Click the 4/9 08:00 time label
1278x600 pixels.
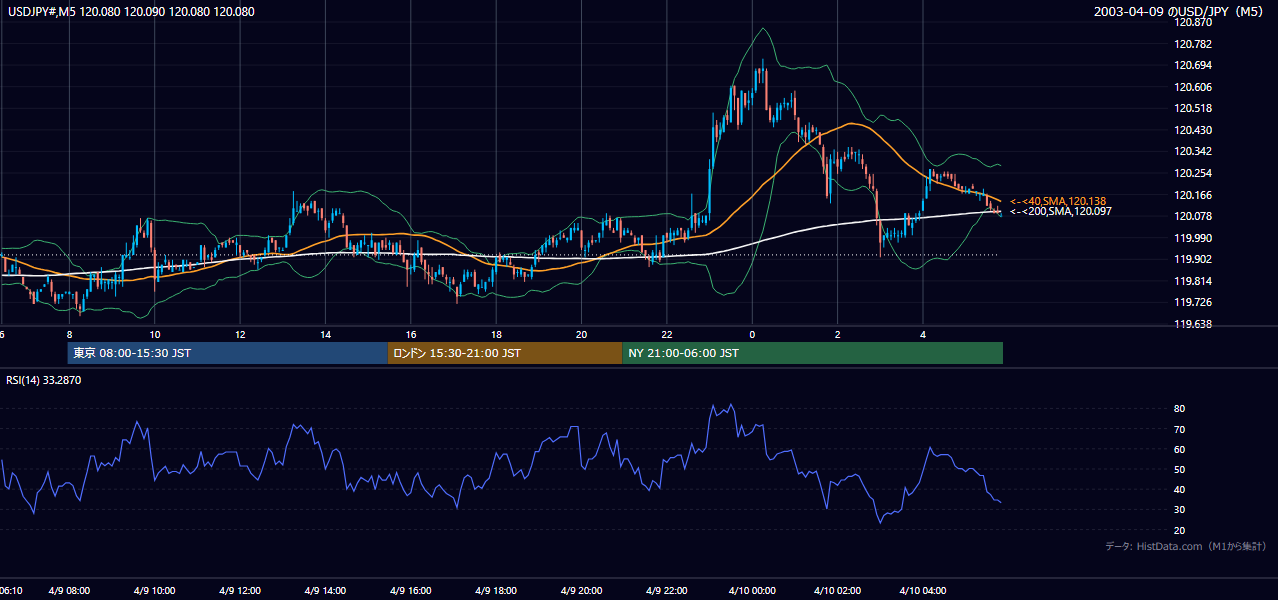(x=70, y=591)
